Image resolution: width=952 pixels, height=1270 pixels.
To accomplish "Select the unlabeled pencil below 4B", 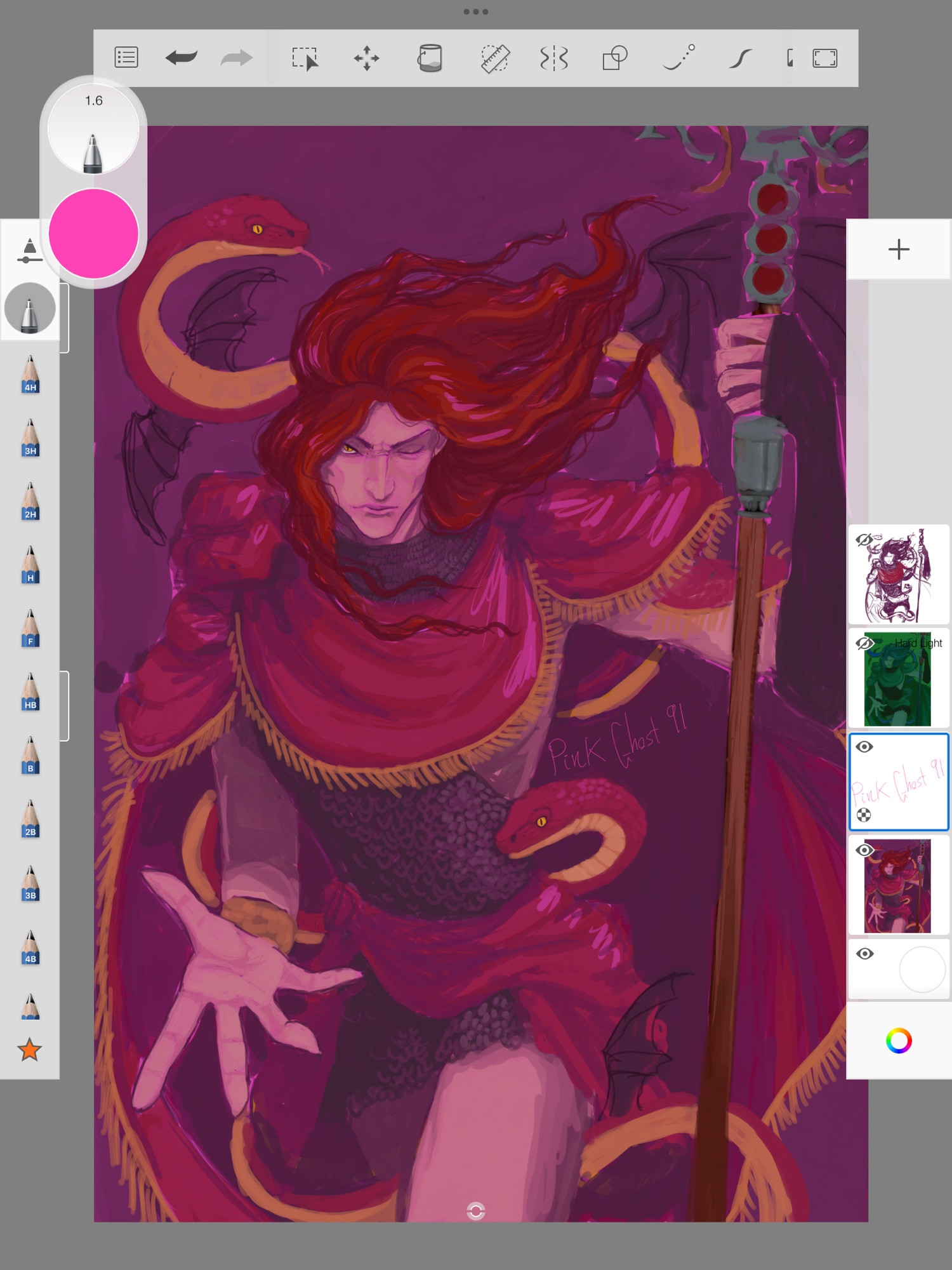I will coord(30,1006).
